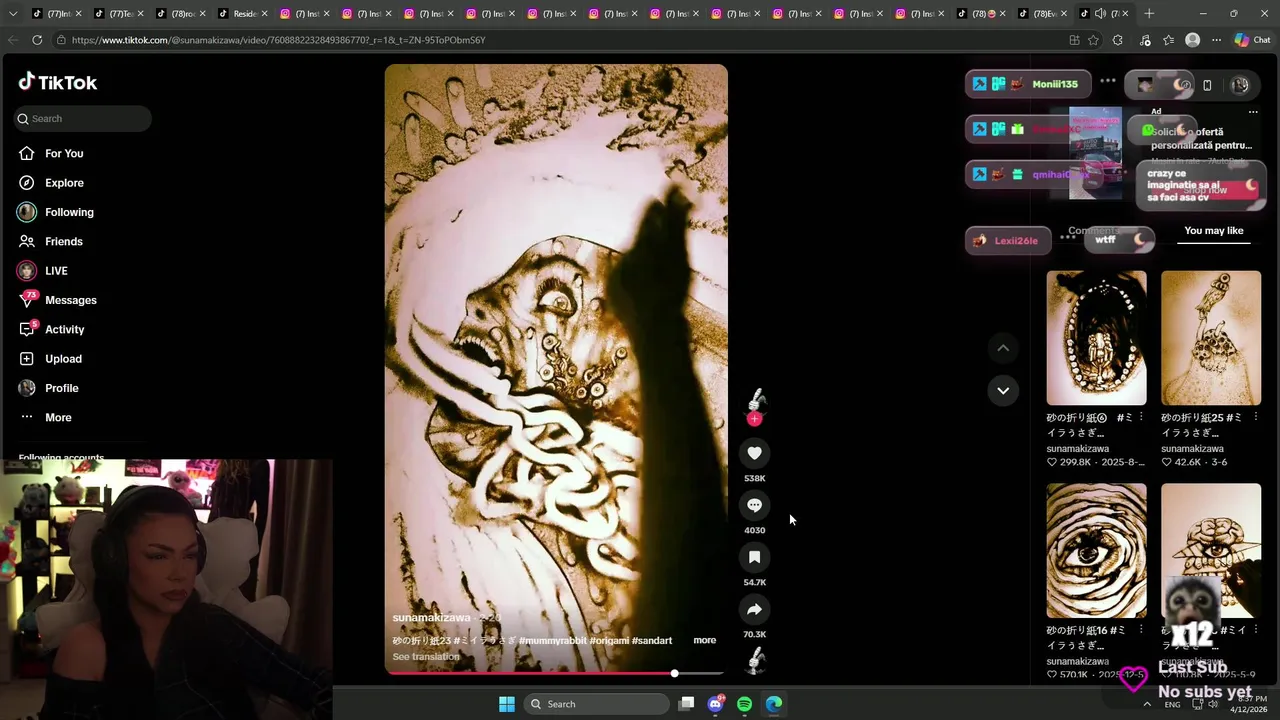Go to the next video arrow

tap(1003, 390)
